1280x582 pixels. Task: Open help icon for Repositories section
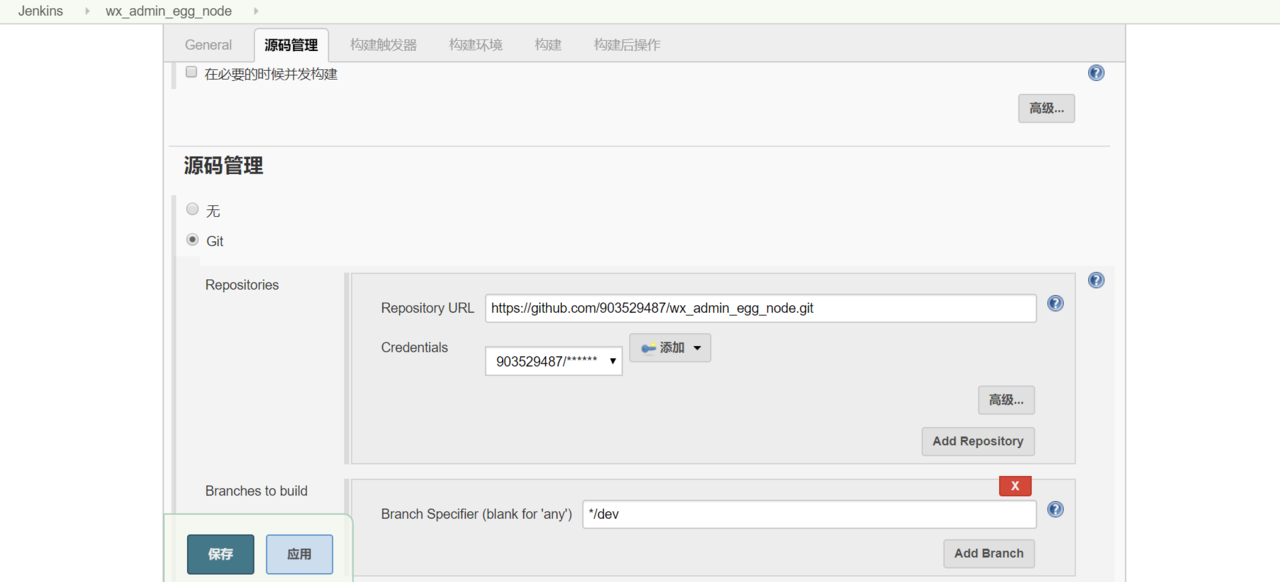(1096, 280)
